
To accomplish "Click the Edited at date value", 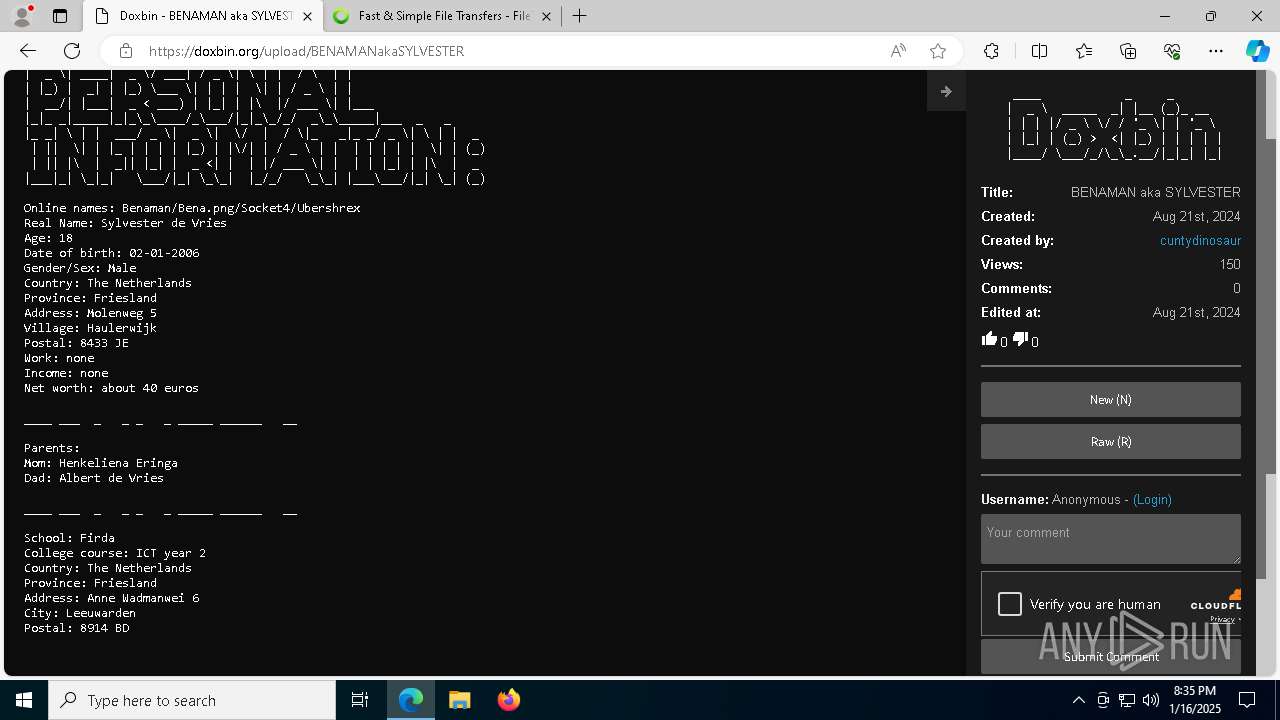I will (1196, 312).
